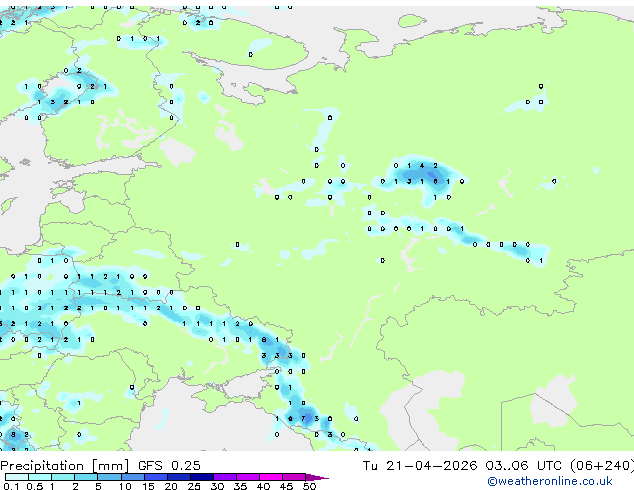
Task: Pick the 15–20 mm legend swatch
Action: click(155, 477)
